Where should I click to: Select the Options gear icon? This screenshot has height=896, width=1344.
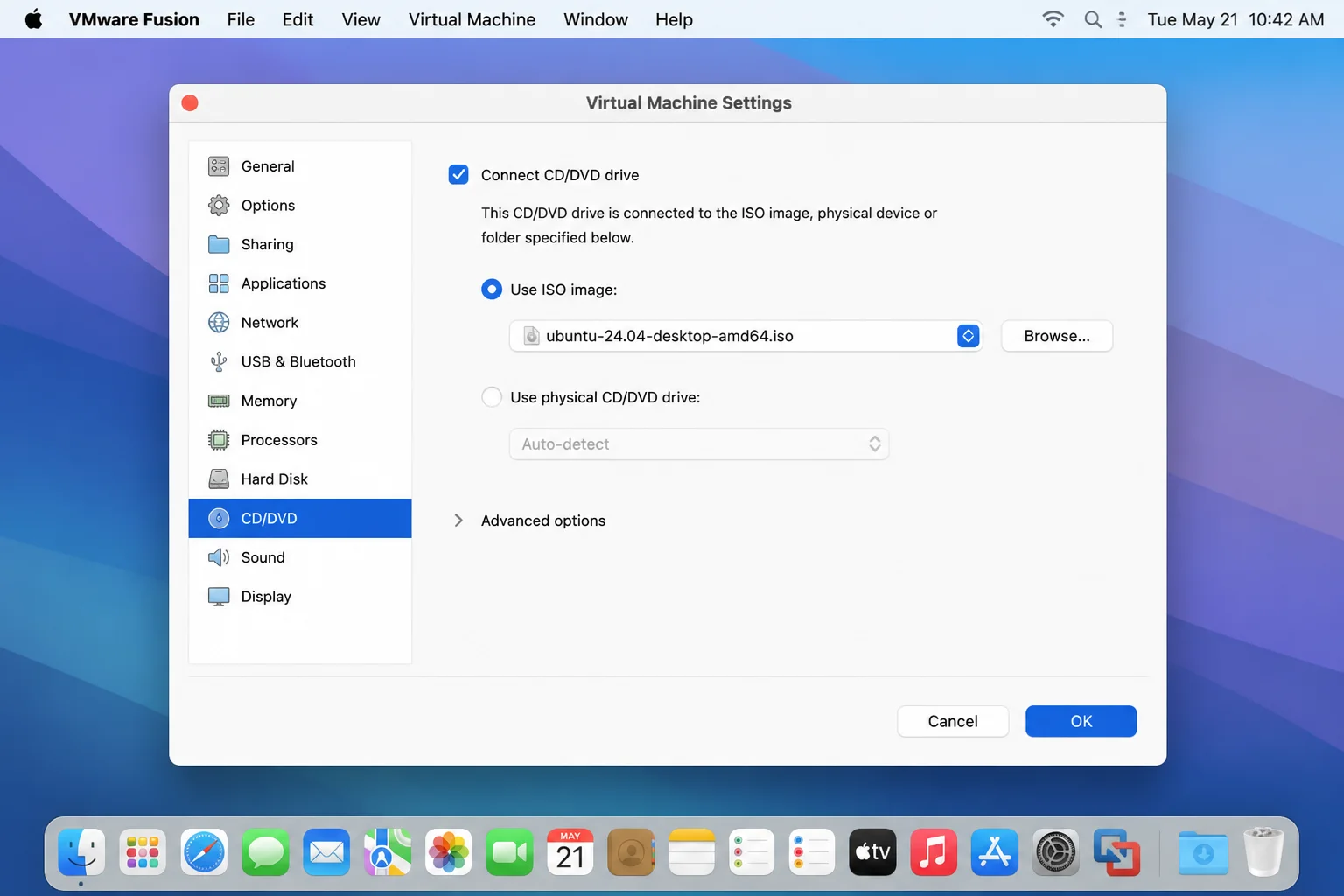click(219, 206)
